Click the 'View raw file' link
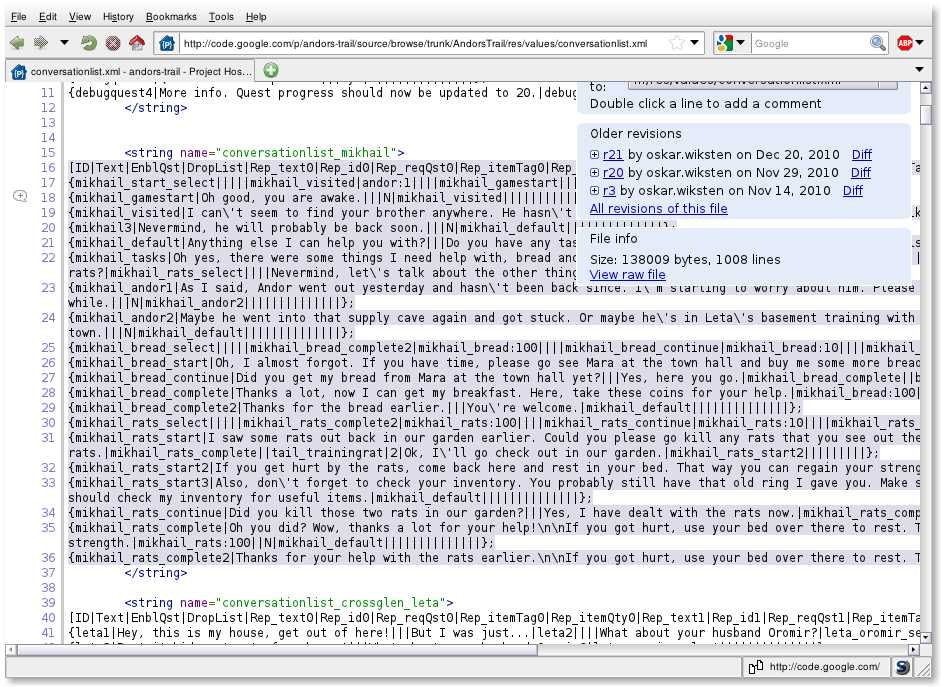 click(x=627, y=275)
